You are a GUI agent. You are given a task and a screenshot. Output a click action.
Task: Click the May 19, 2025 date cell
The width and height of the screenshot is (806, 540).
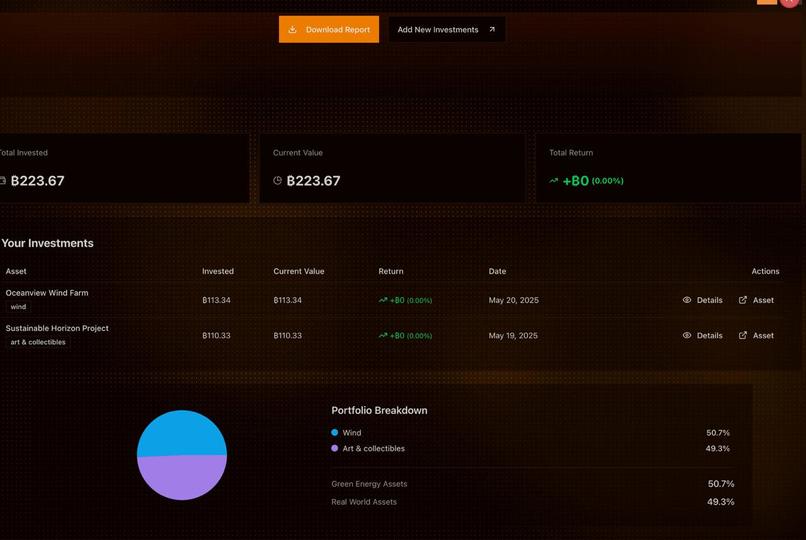[513, 336]
